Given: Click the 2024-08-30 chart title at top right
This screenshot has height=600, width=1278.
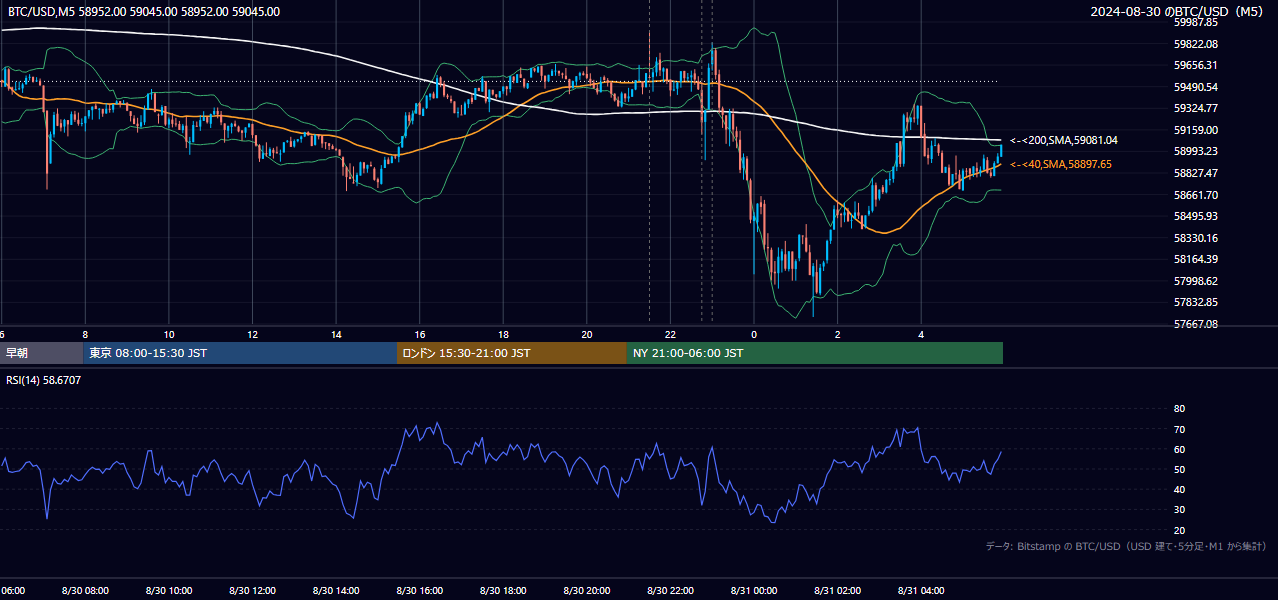Looking at the screenshot, I should tap(1178, 12).
